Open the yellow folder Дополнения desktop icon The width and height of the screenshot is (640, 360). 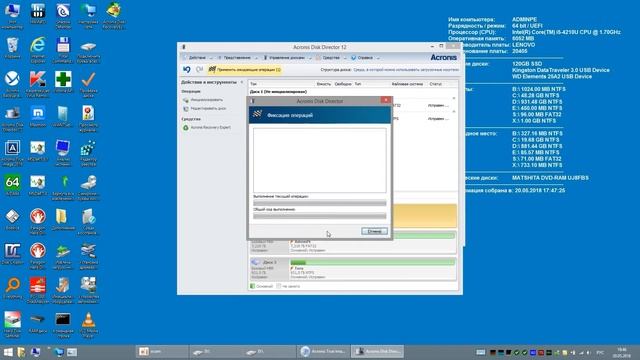[63, 220]
